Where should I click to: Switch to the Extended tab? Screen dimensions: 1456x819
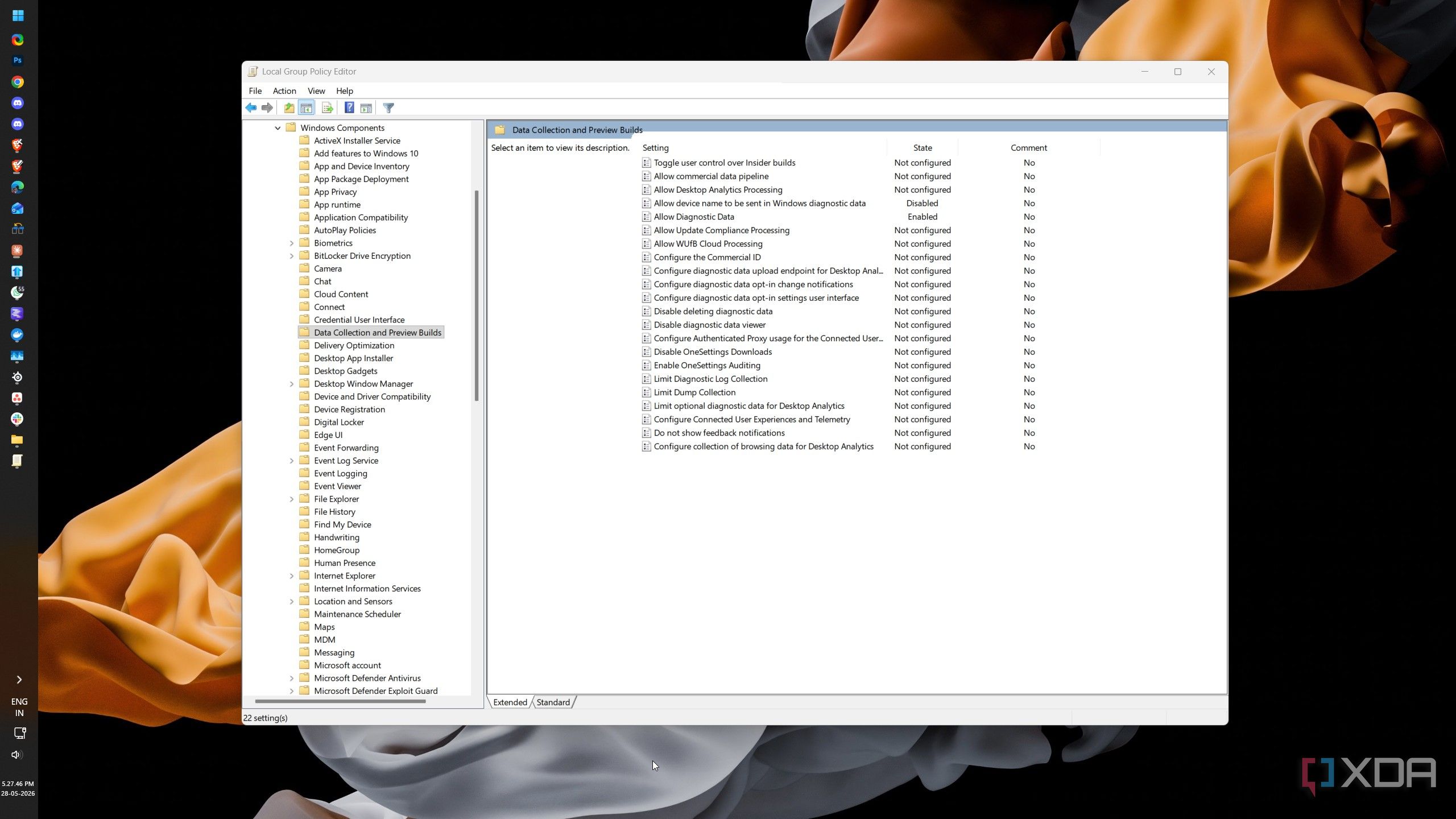point(510,702)
